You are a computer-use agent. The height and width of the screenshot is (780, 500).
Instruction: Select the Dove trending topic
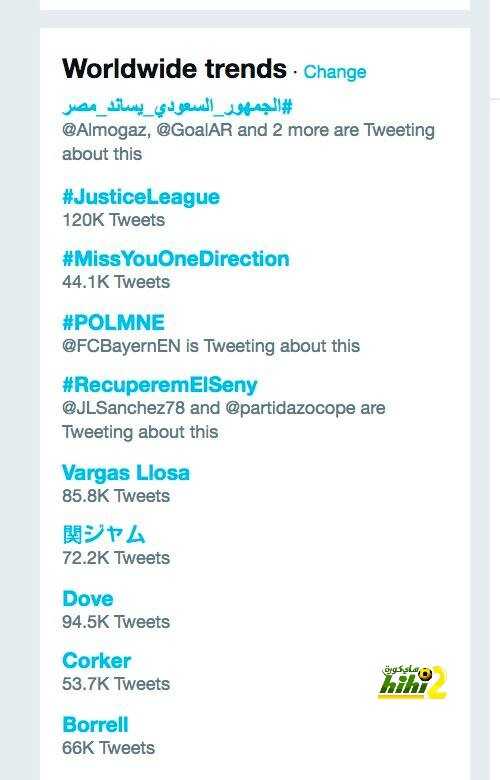[x=88, y=598]
